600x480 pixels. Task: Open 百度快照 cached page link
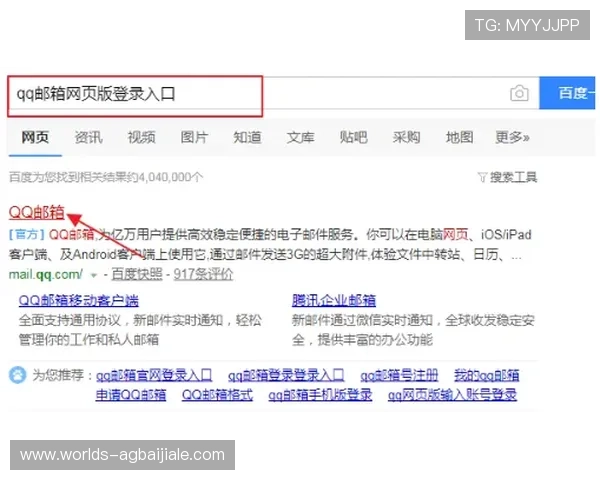tap(137, 274)
